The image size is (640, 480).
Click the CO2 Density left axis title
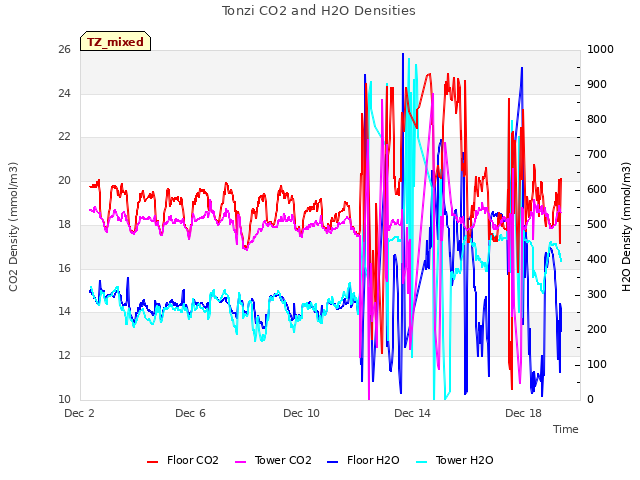[13, 227]
